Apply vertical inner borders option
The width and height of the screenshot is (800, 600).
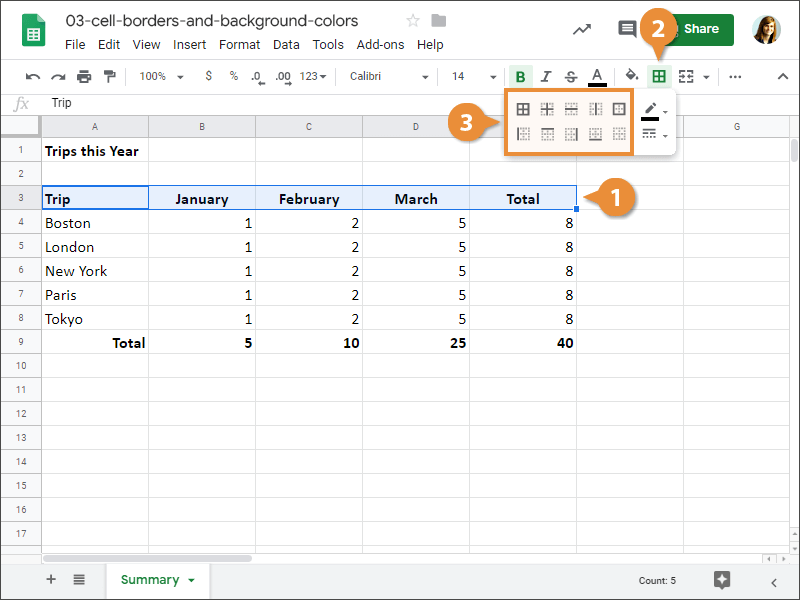(x=595, y=109)
